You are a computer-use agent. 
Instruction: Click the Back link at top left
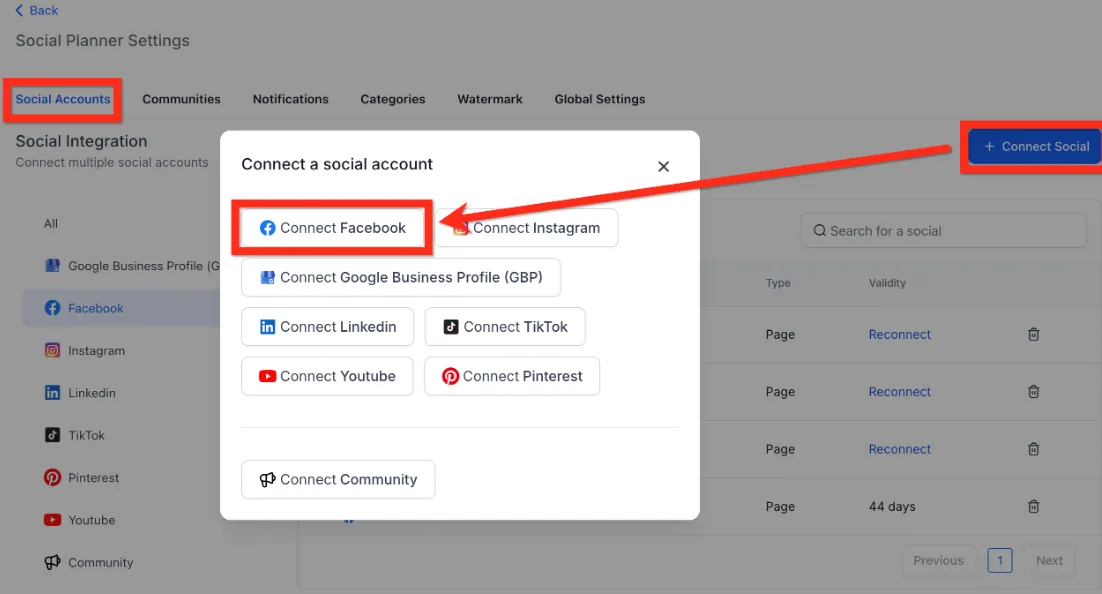[37, 11]
